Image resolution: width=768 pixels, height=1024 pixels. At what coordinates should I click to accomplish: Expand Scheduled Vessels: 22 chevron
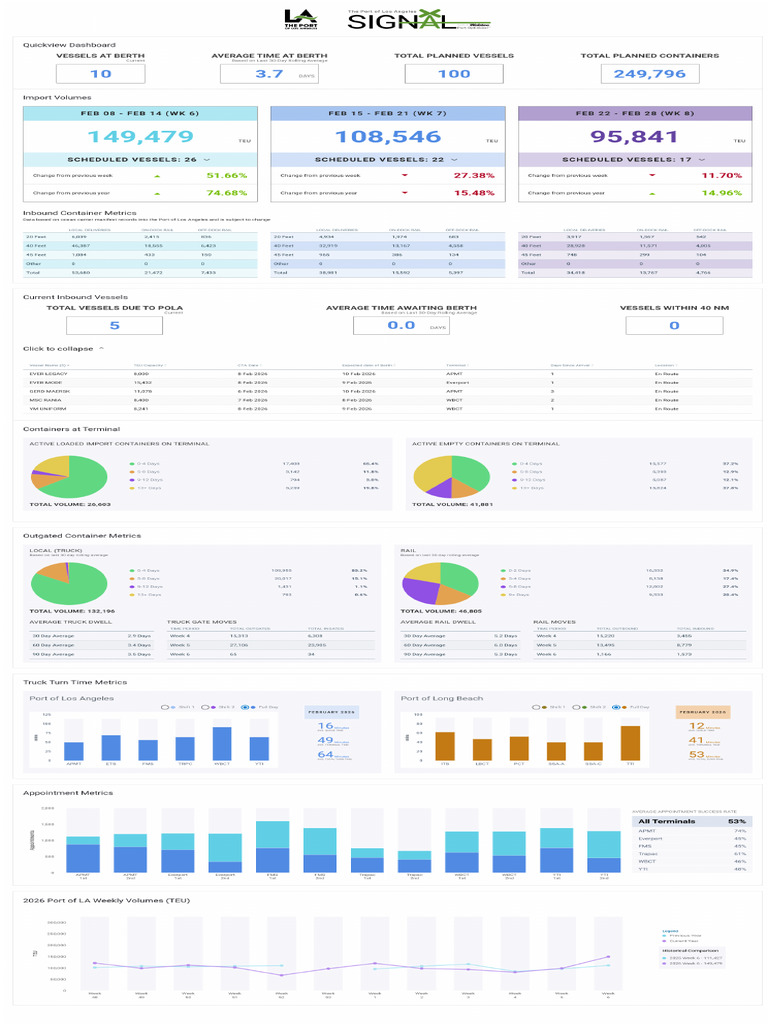(455, 159)
